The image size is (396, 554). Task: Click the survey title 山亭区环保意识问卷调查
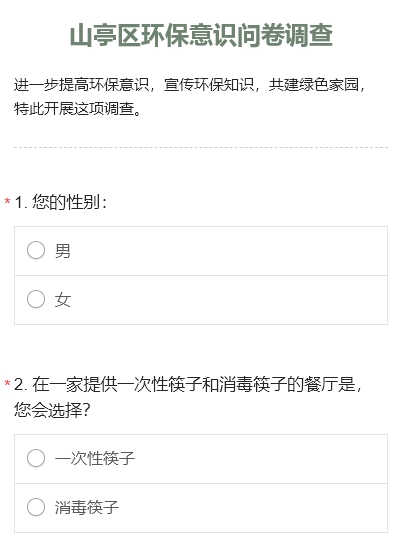[x=201, y=36]
